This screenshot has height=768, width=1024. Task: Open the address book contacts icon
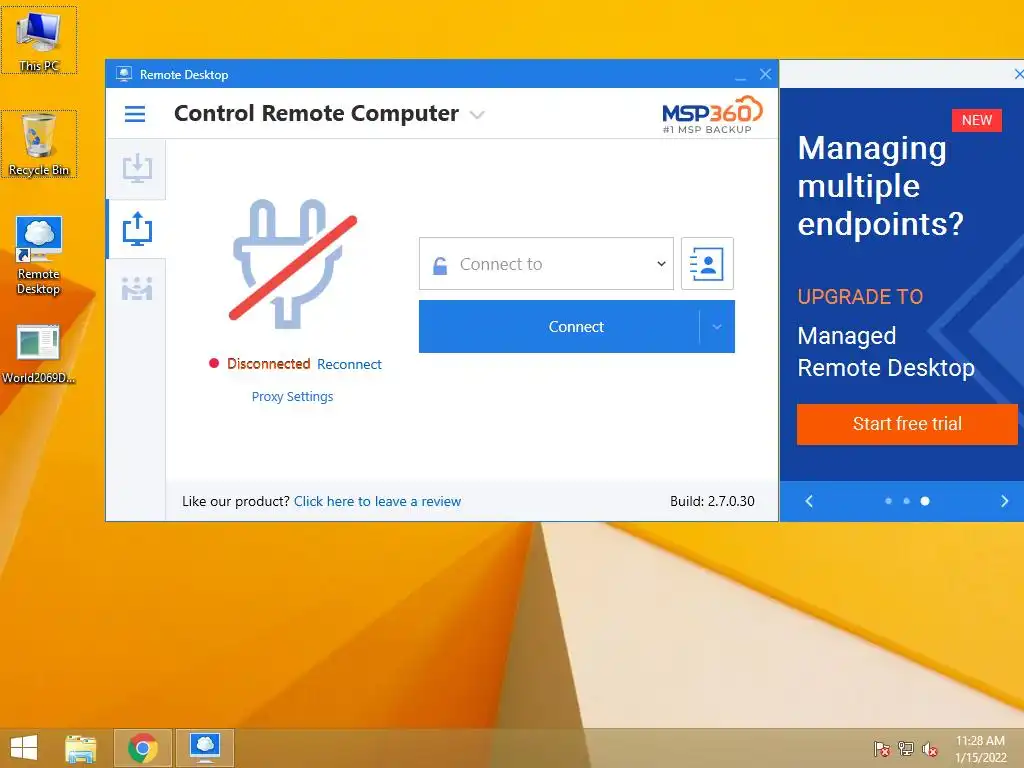point(707,264)
